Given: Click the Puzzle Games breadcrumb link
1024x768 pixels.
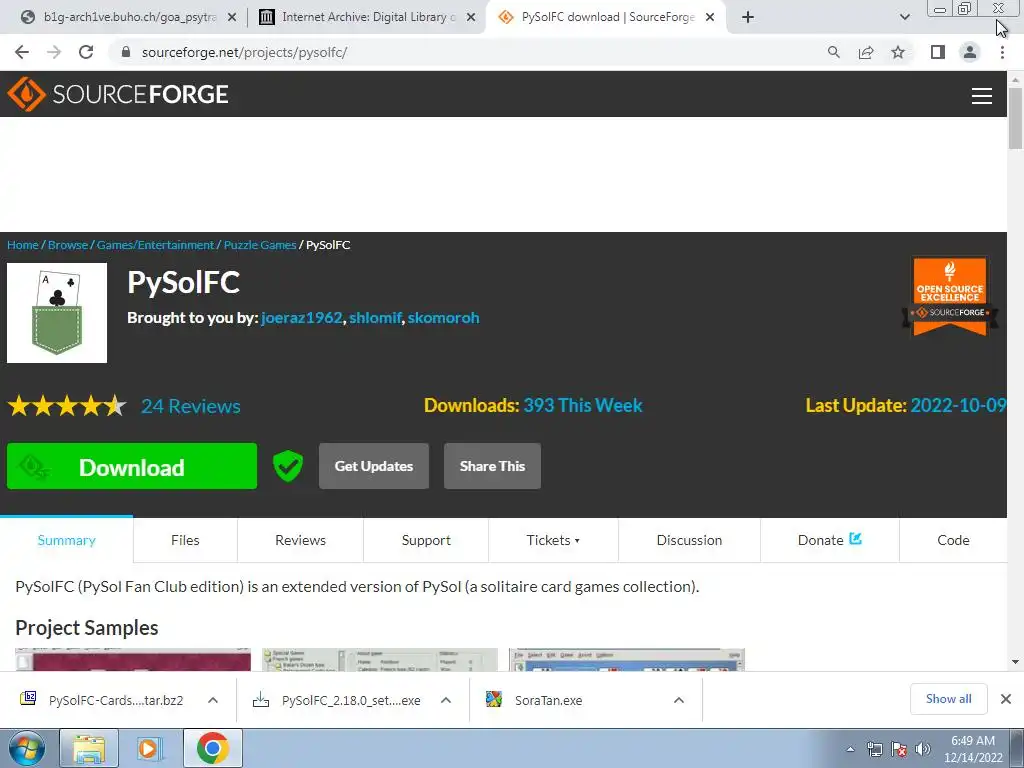Looking at the screenshot, I should click(x=260, y=245).
